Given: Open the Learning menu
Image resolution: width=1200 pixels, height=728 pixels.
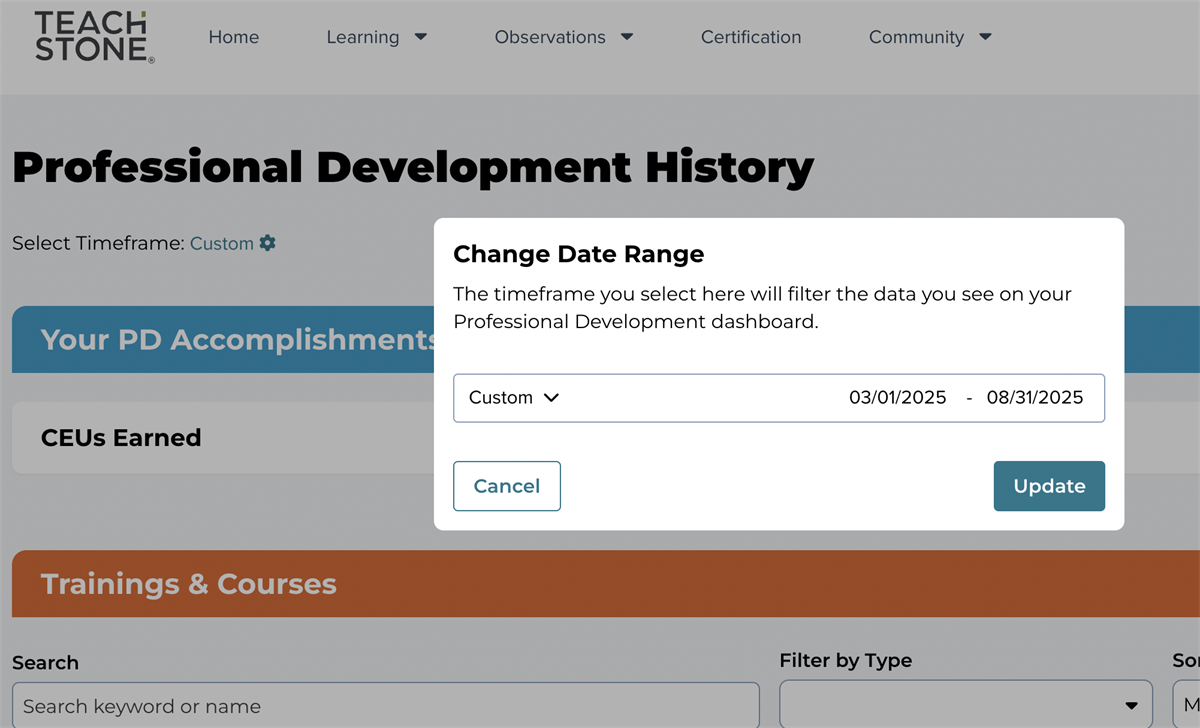Looking at the screenshot, I should (x=363, y=37).
